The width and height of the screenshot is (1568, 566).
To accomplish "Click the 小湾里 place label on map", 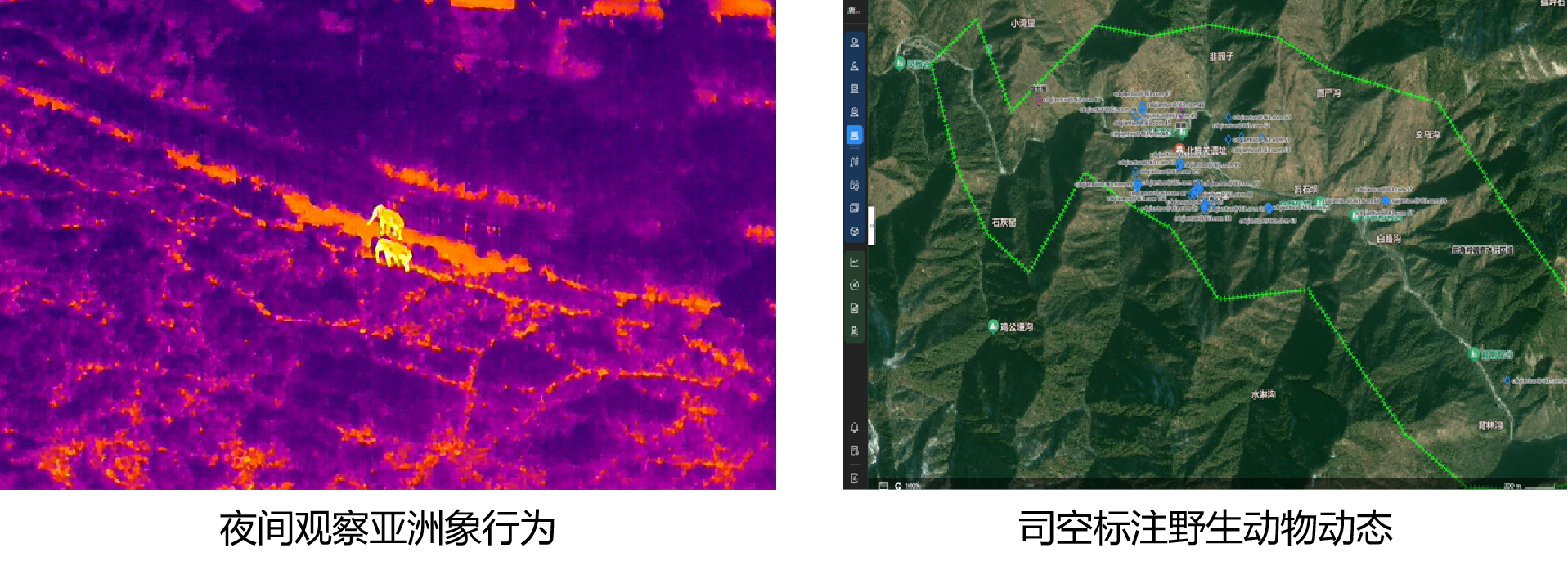I will click(x=1022, y=23).
